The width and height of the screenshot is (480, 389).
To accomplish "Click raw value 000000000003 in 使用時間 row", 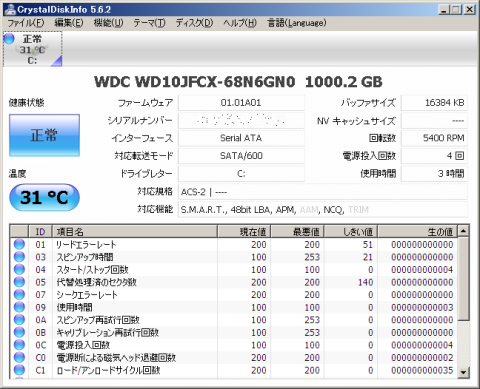I will 422,307.
